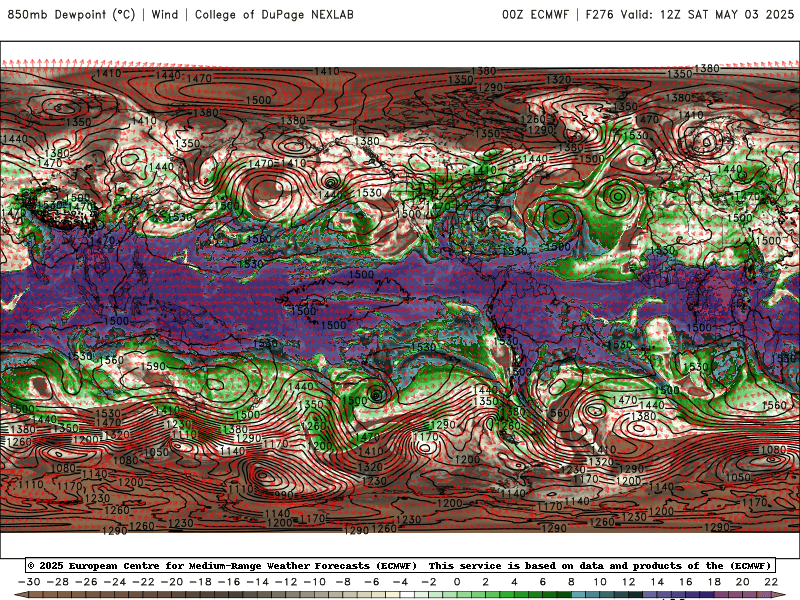Click the 'Wind' label in the header
Image resolution: width=800 pixels, height=600 pixels.
pyautogui.click(x=165, y=14)
